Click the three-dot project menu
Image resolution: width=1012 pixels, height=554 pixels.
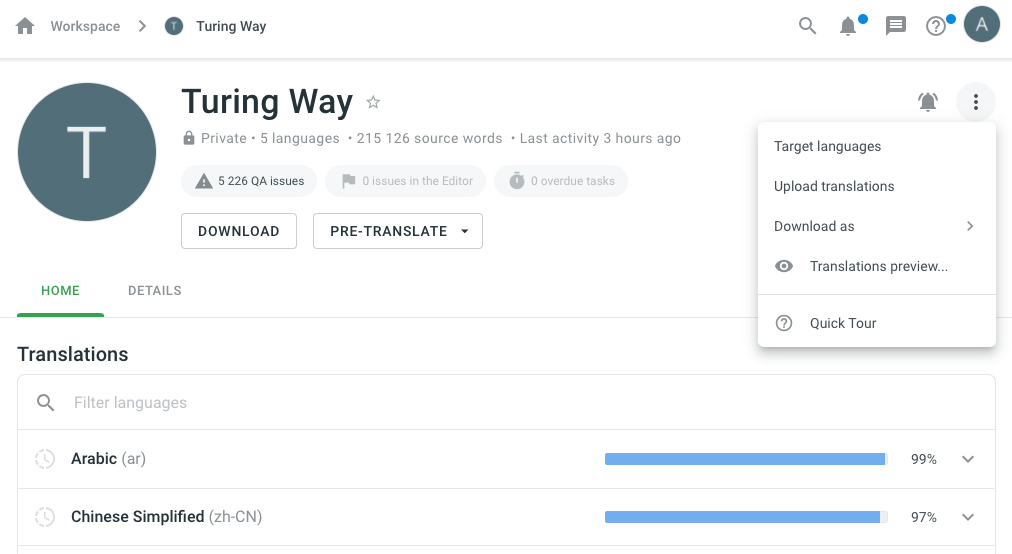pyautogui.click(x=975, y=101)
